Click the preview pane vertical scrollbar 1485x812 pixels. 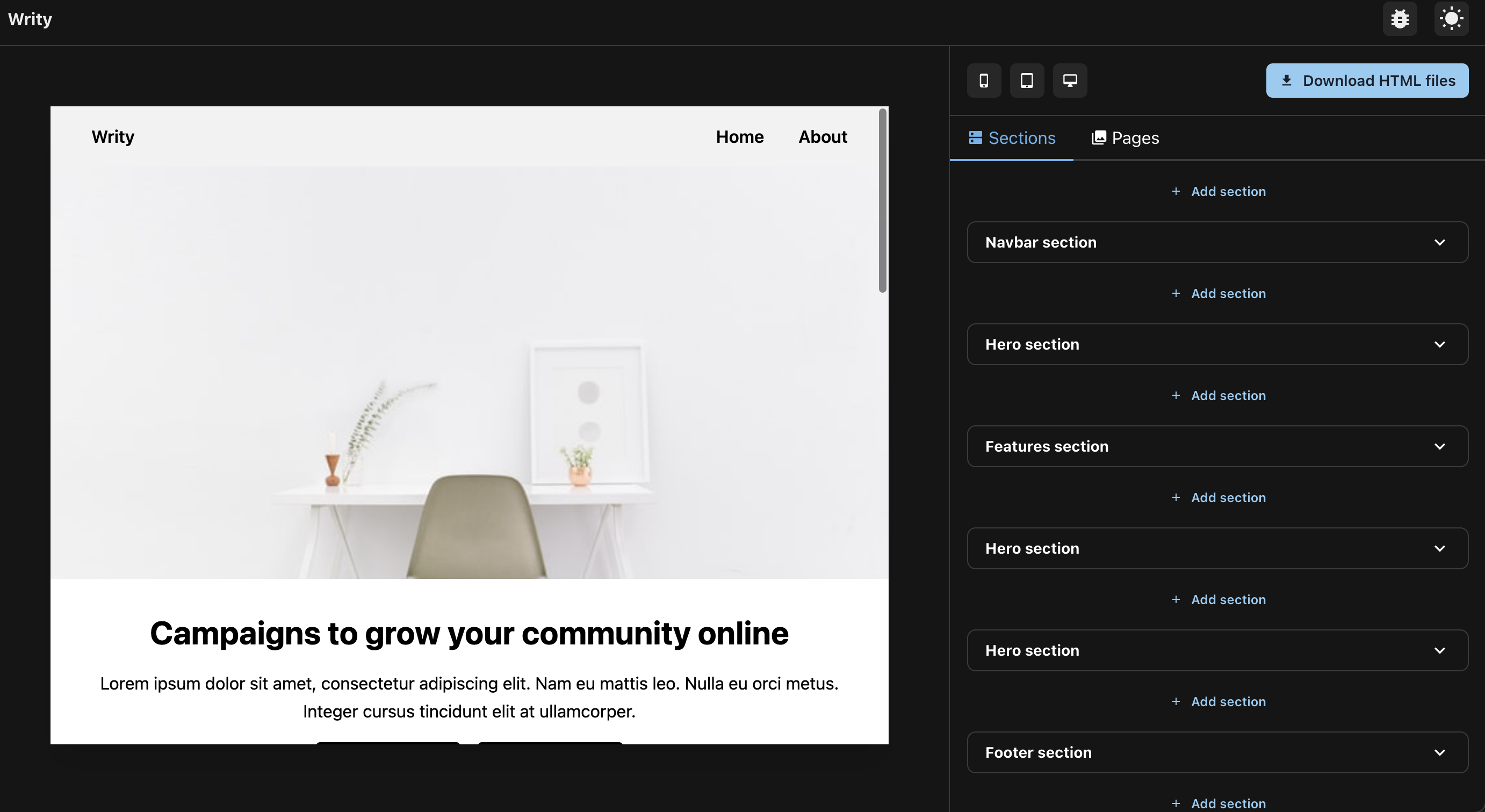click(x=882, y=200)
